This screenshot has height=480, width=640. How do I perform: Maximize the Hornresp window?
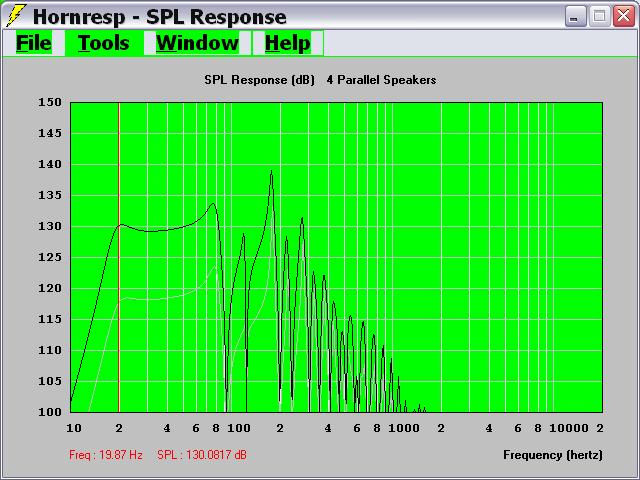click(x=599, y=17)
